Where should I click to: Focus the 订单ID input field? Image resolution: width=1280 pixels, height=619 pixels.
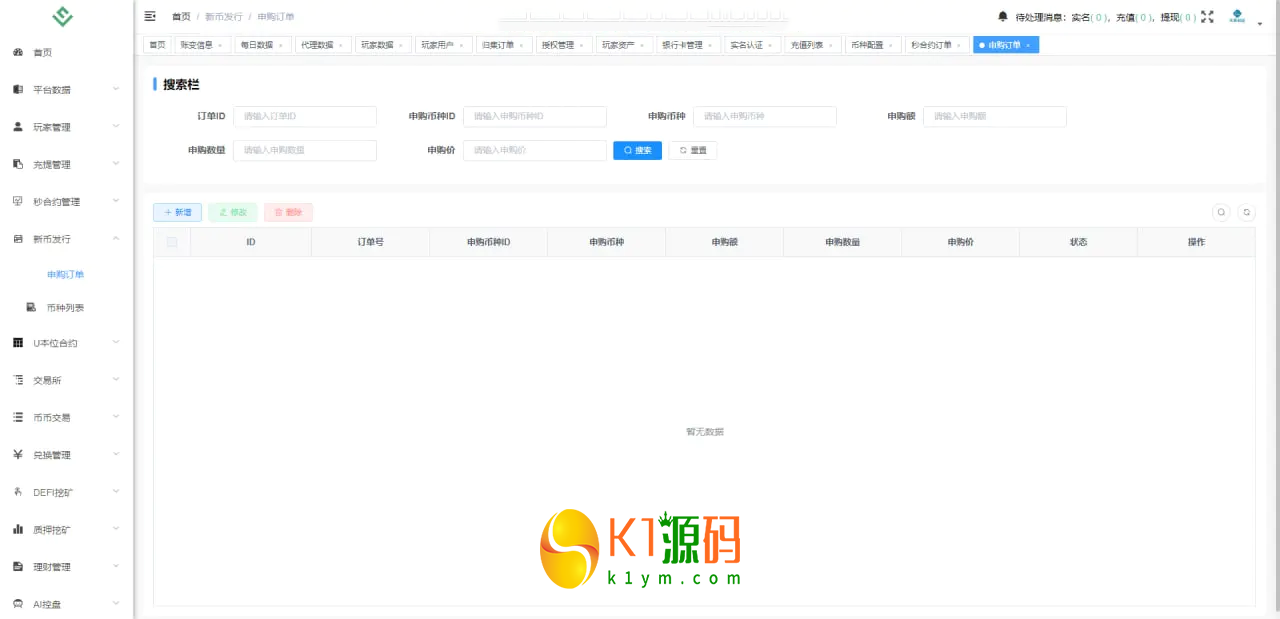[305, 116]
